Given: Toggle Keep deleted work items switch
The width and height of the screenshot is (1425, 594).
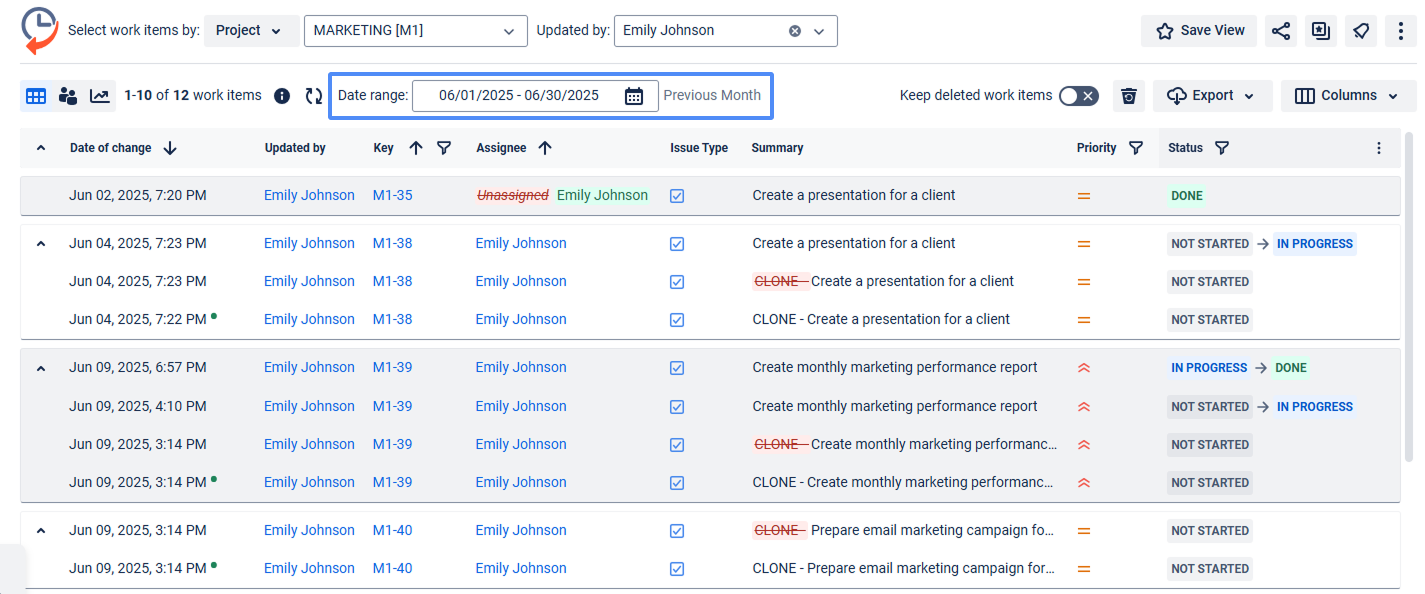Looking at the screenshot, I should [1078, 96].
